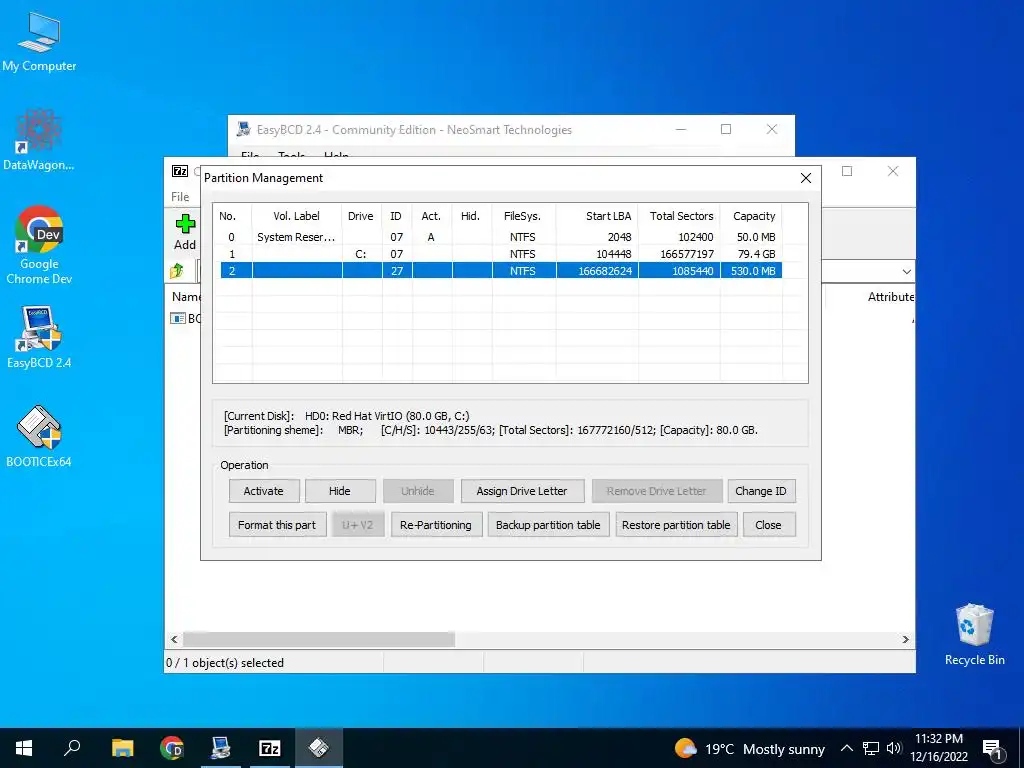Open BOOTICEx64 desktop shortcut
Screen dimensions: 1024x768
click(x=39, y=436)
